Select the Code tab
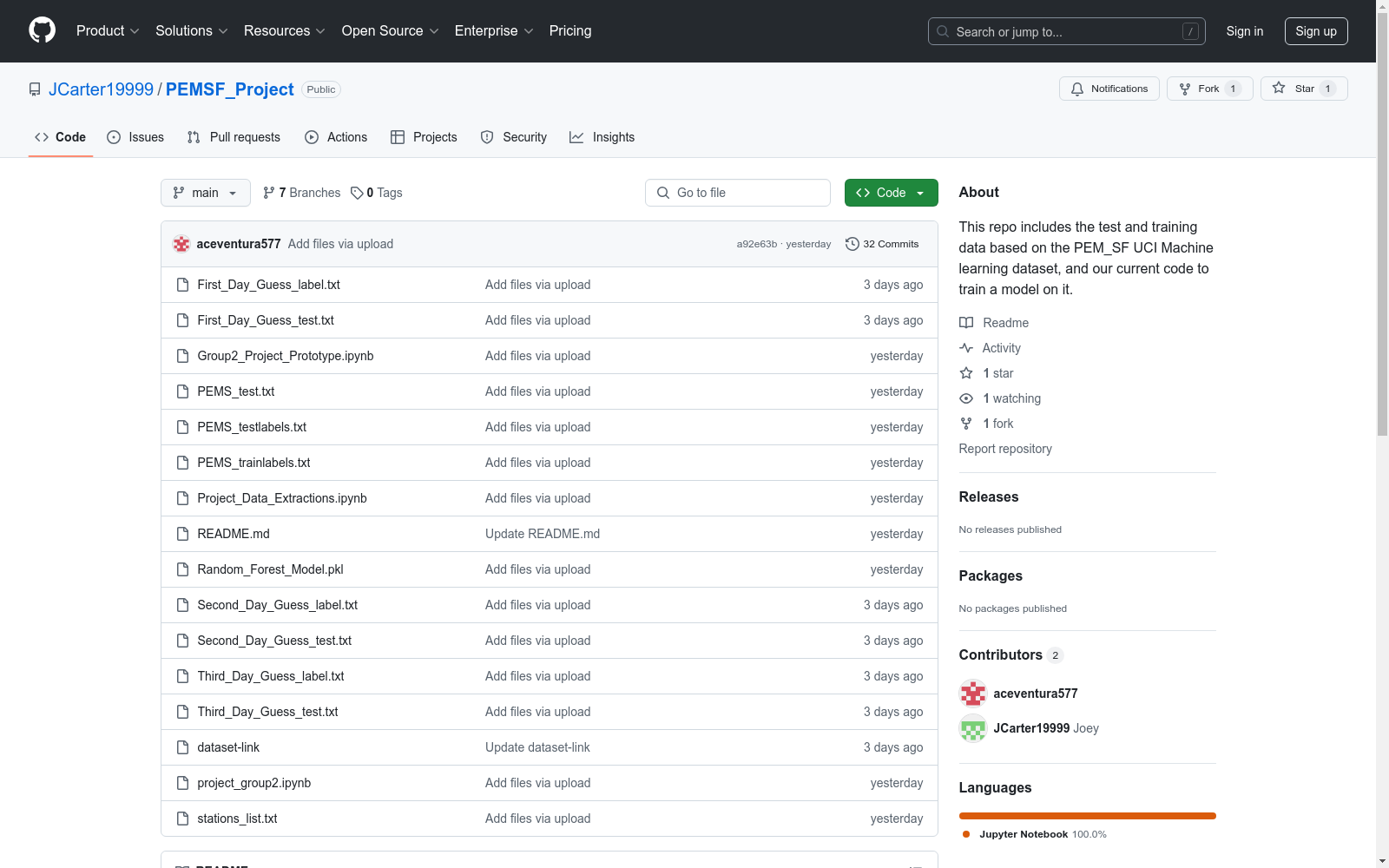 click(x=61, y=137)
